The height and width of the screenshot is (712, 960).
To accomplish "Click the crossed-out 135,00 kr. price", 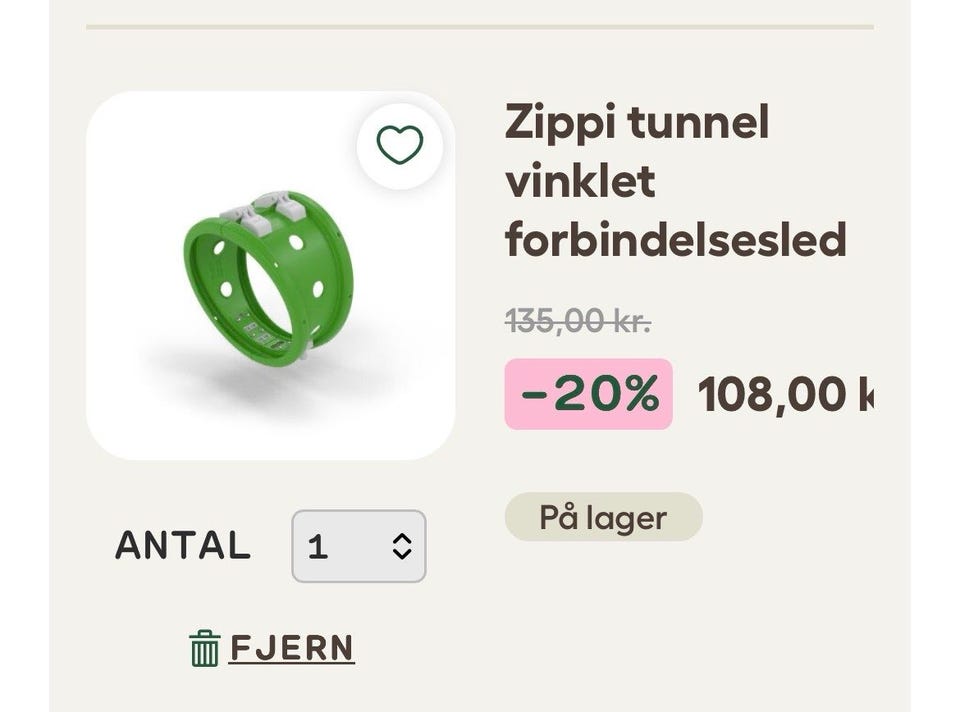I will (578, 321).
